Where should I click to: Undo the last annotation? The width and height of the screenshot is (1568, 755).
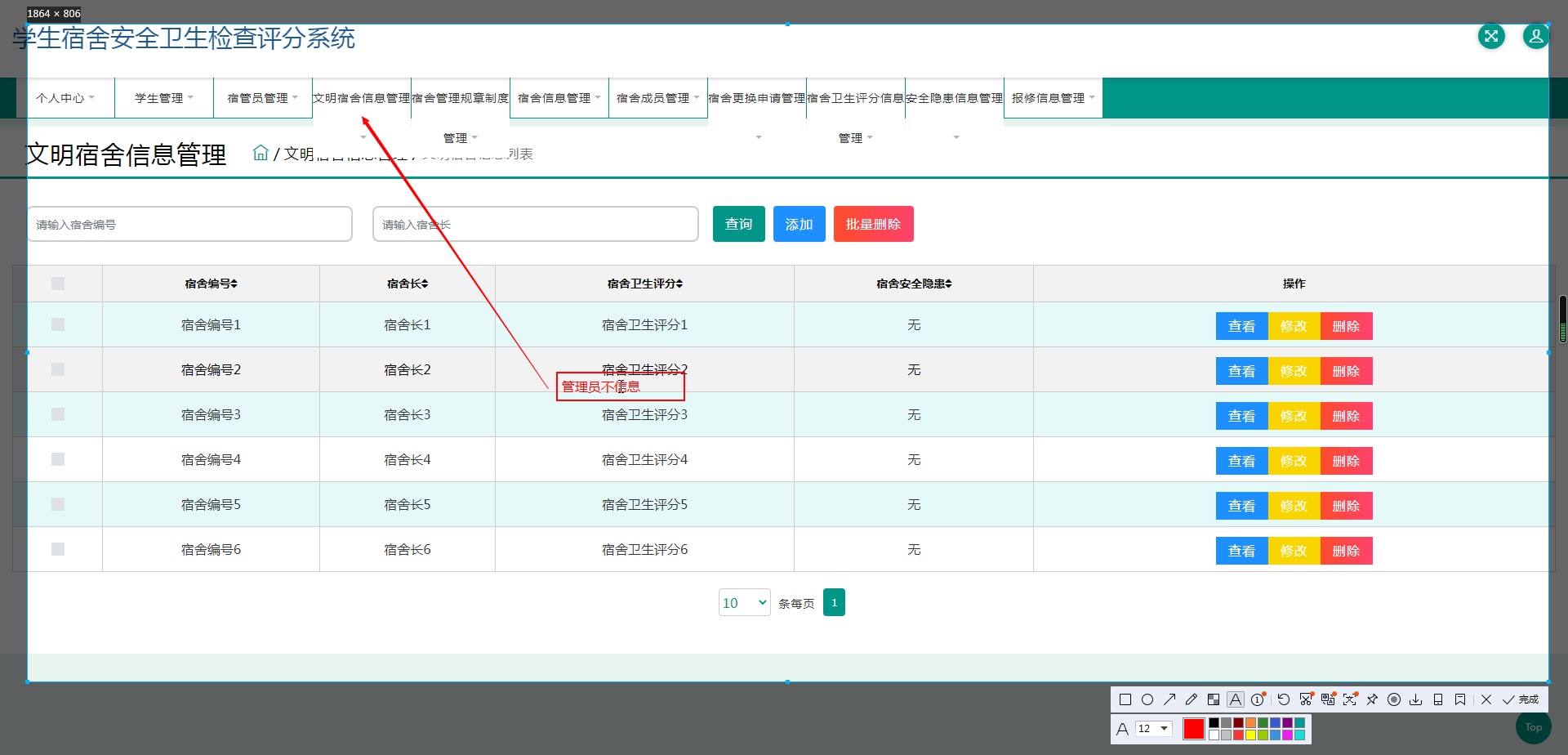pyautogui.click(x=1284, y=699)
